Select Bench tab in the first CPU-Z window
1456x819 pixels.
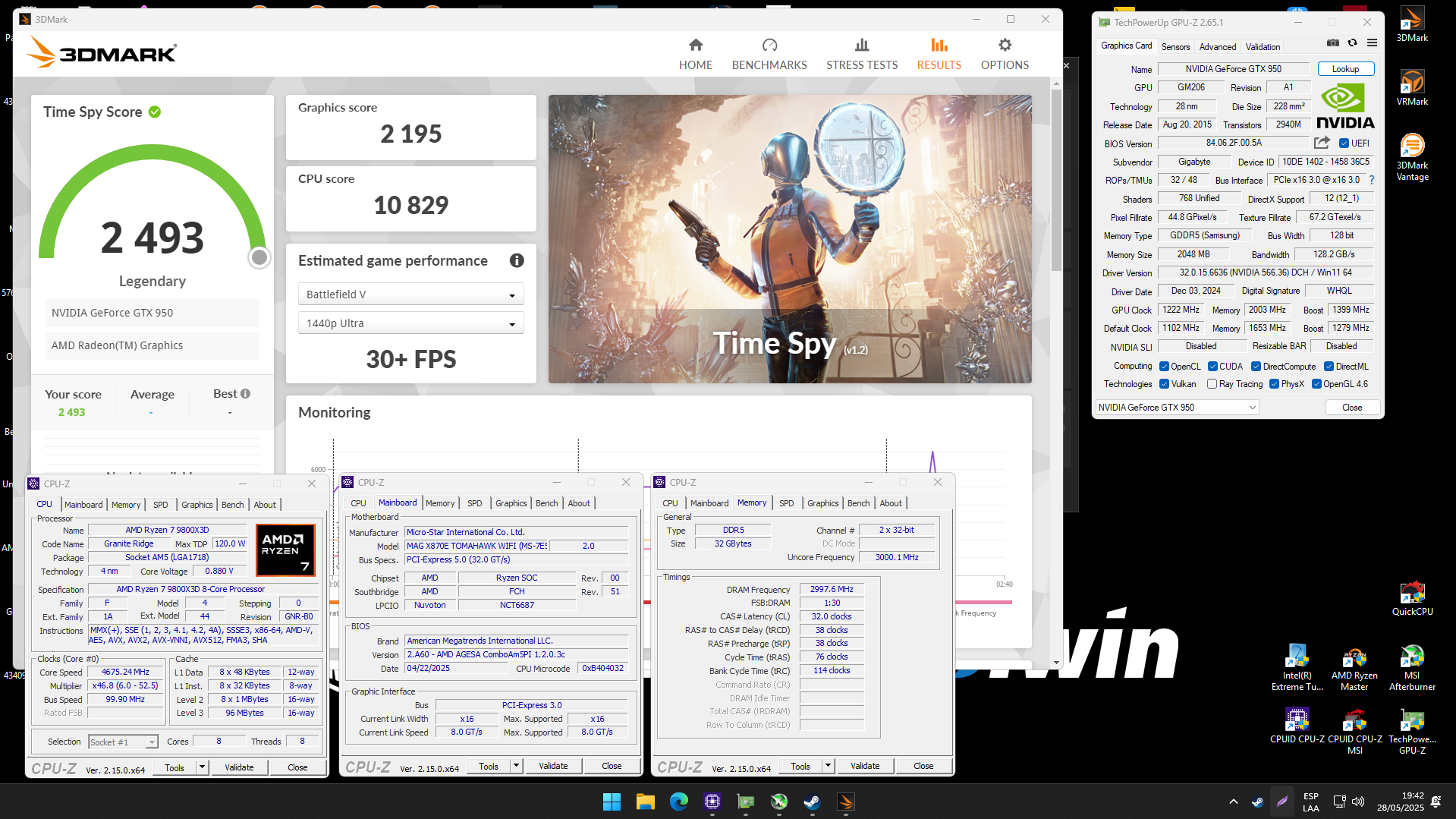(x=232, y=505)
